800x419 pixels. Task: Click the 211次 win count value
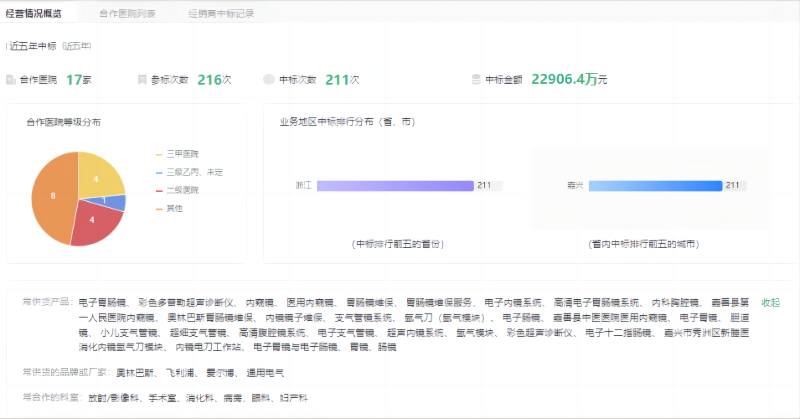click(342, 80)
